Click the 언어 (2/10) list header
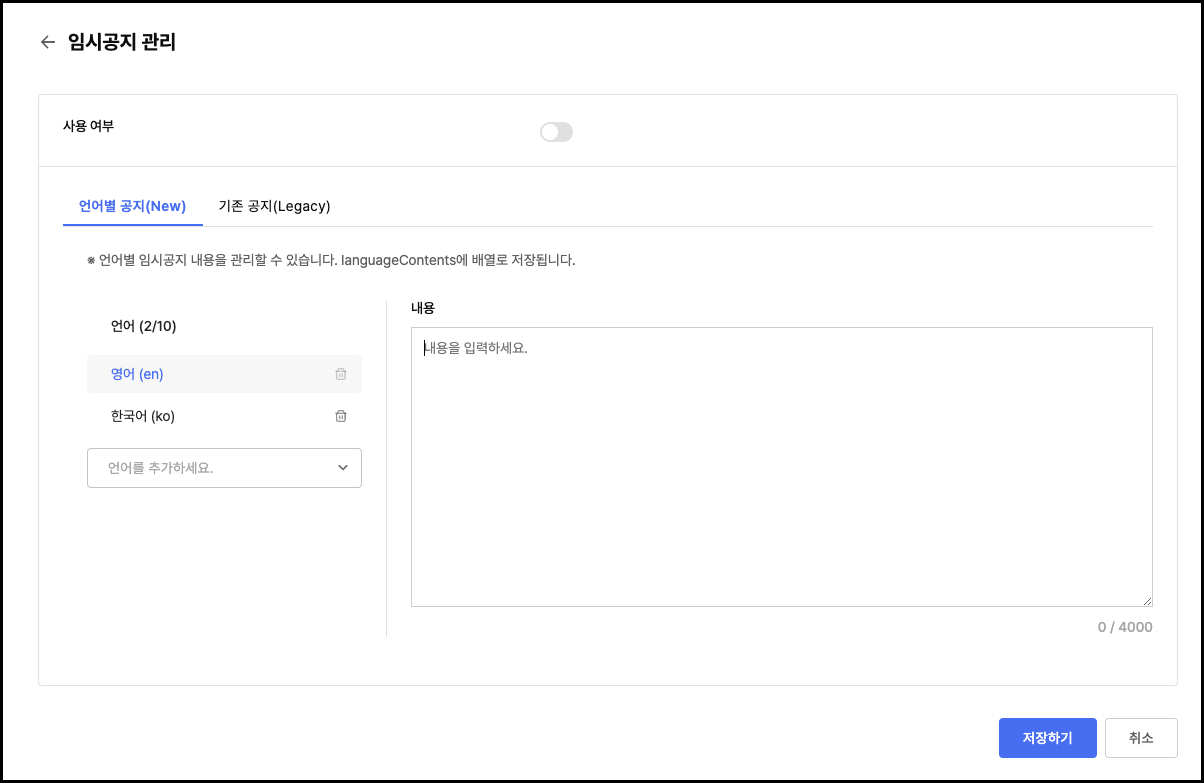The height and width of the screenshot is (783, 1204). click(143, 326)
